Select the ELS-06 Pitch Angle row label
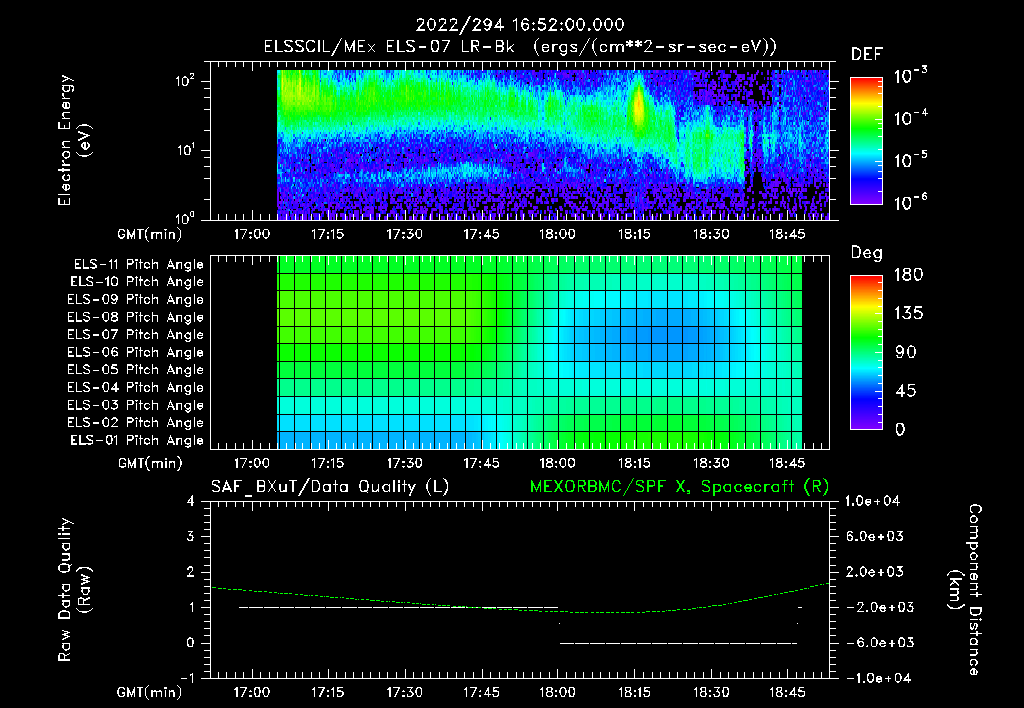Screen dimensions: 1024x708 [135, 353]
